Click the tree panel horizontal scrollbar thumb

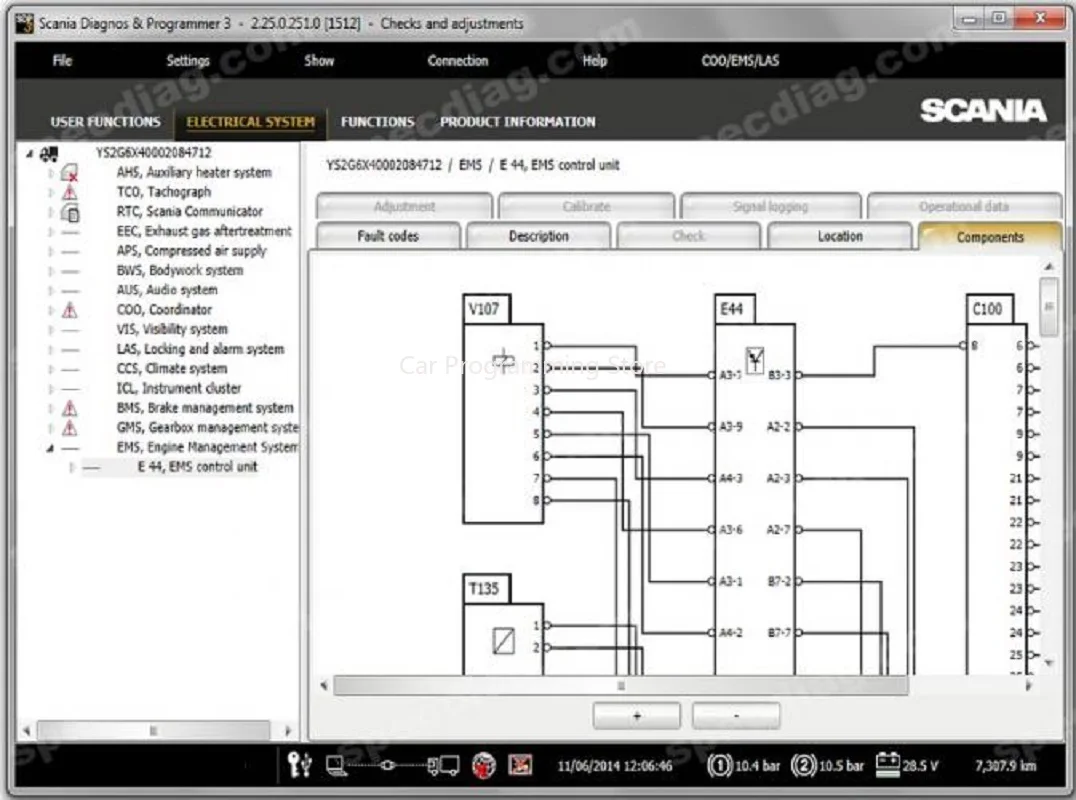tap(153, 731)
